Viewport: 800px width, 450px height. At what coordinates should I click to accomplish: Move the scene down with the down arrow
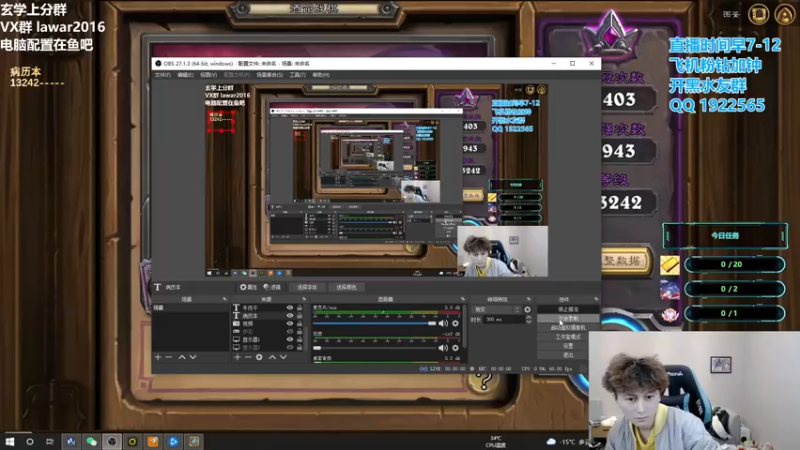tap(193, 357)
